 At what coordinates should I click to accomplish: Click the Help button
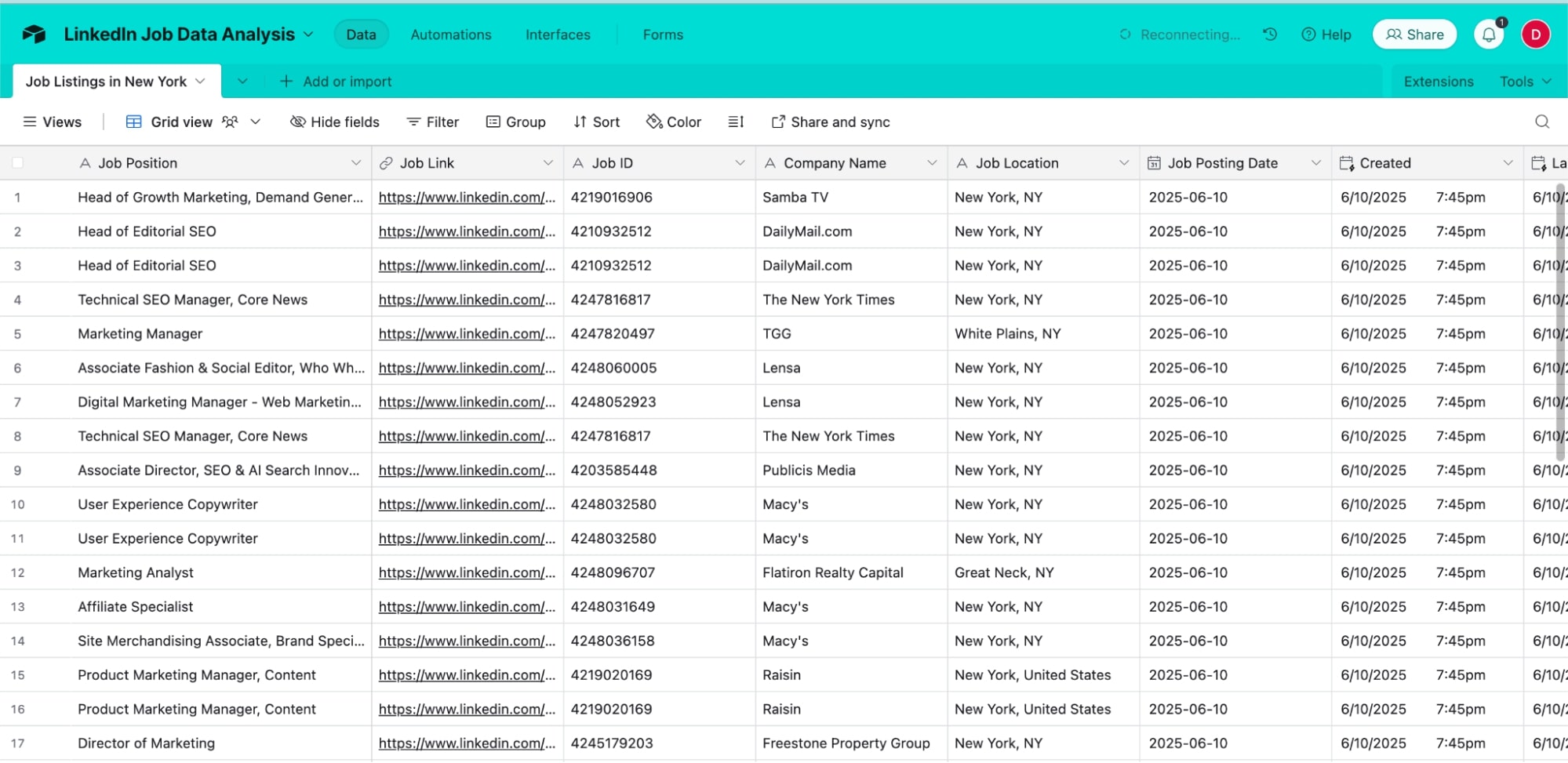pyautogui.click(x=1326, y=35)
